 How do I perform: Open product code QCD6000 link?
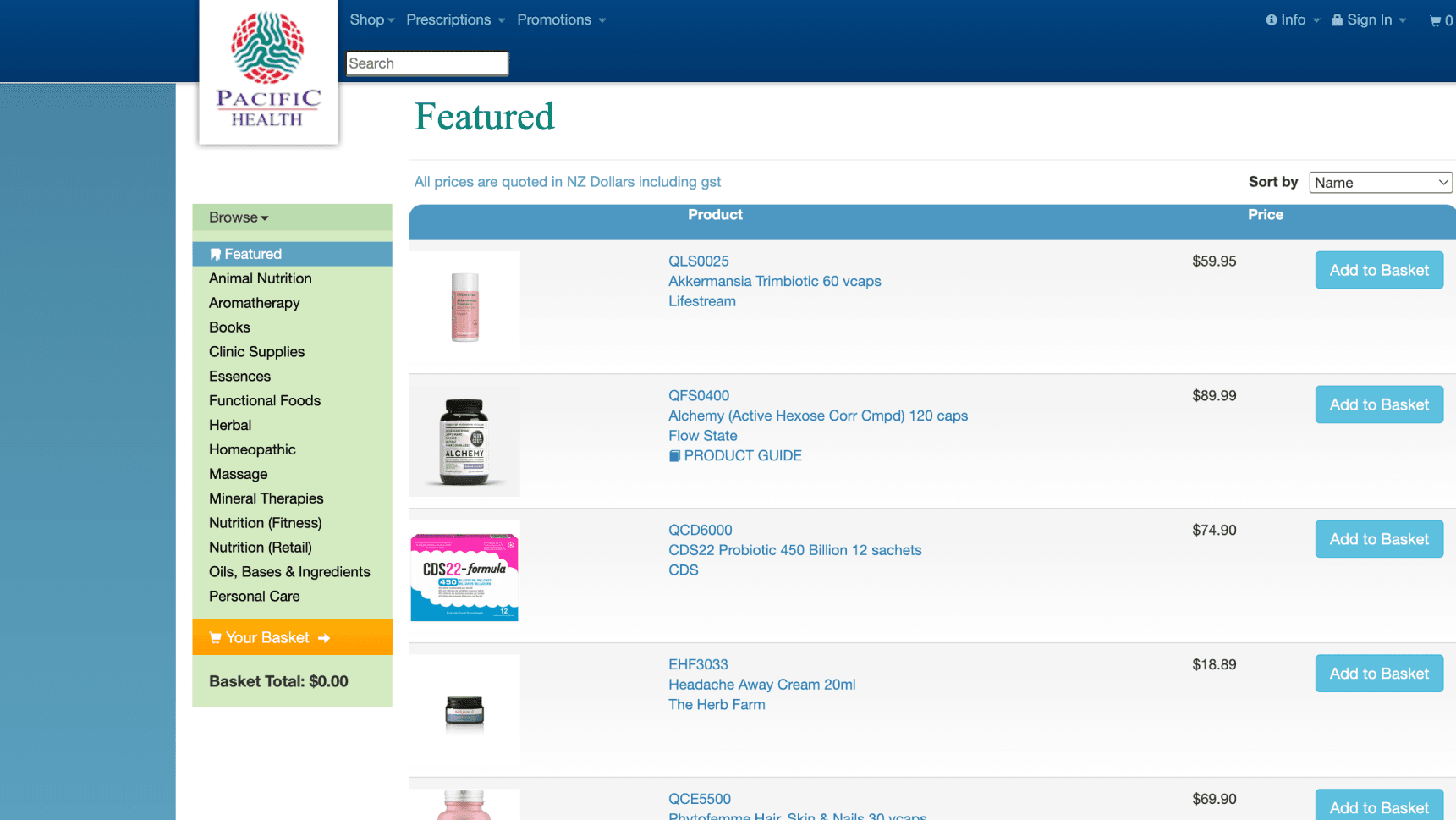[700, 531]
